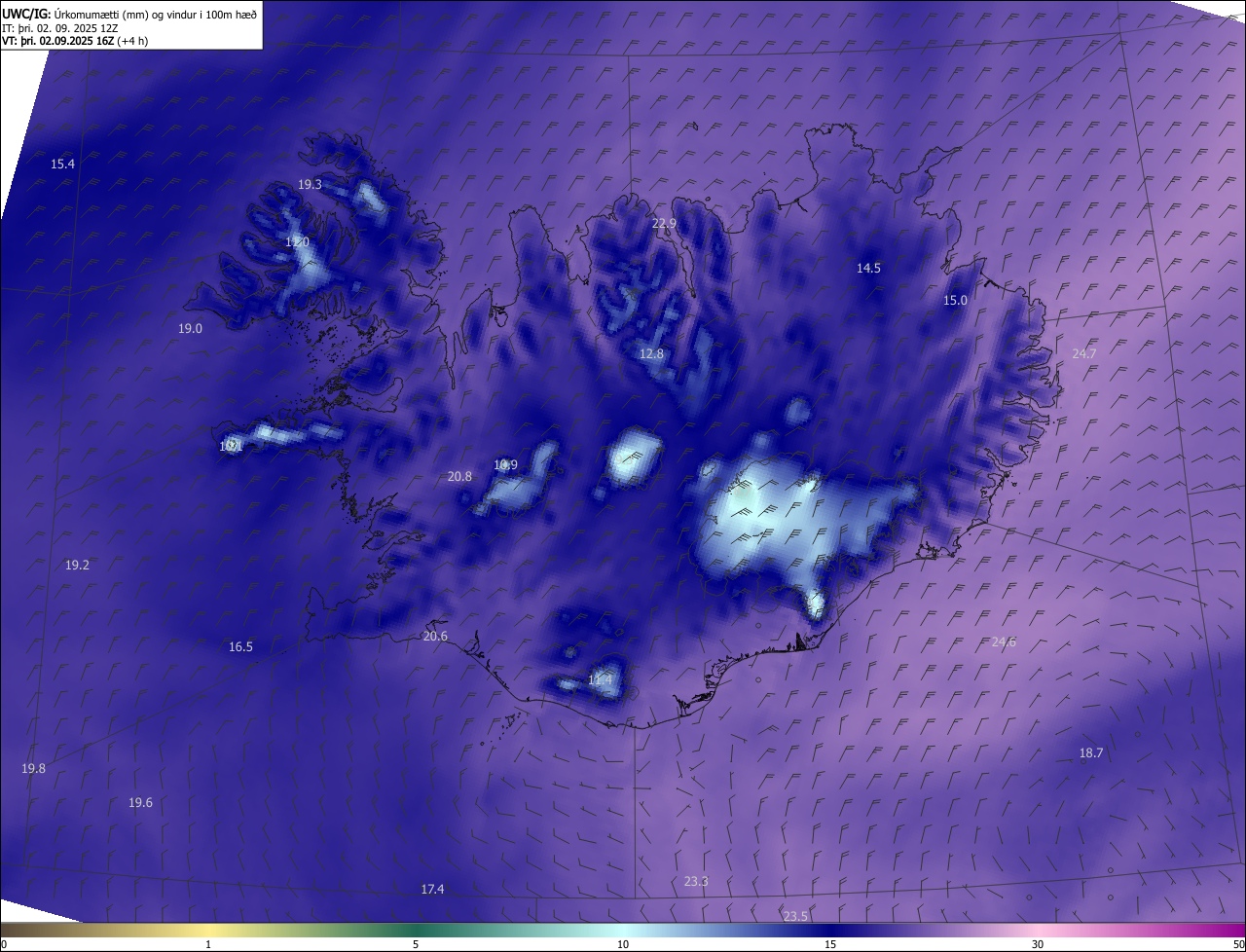Viewport: 1246px width, 952px height.
Task: Select the 19.0 value label
Action: coord(190,328)
